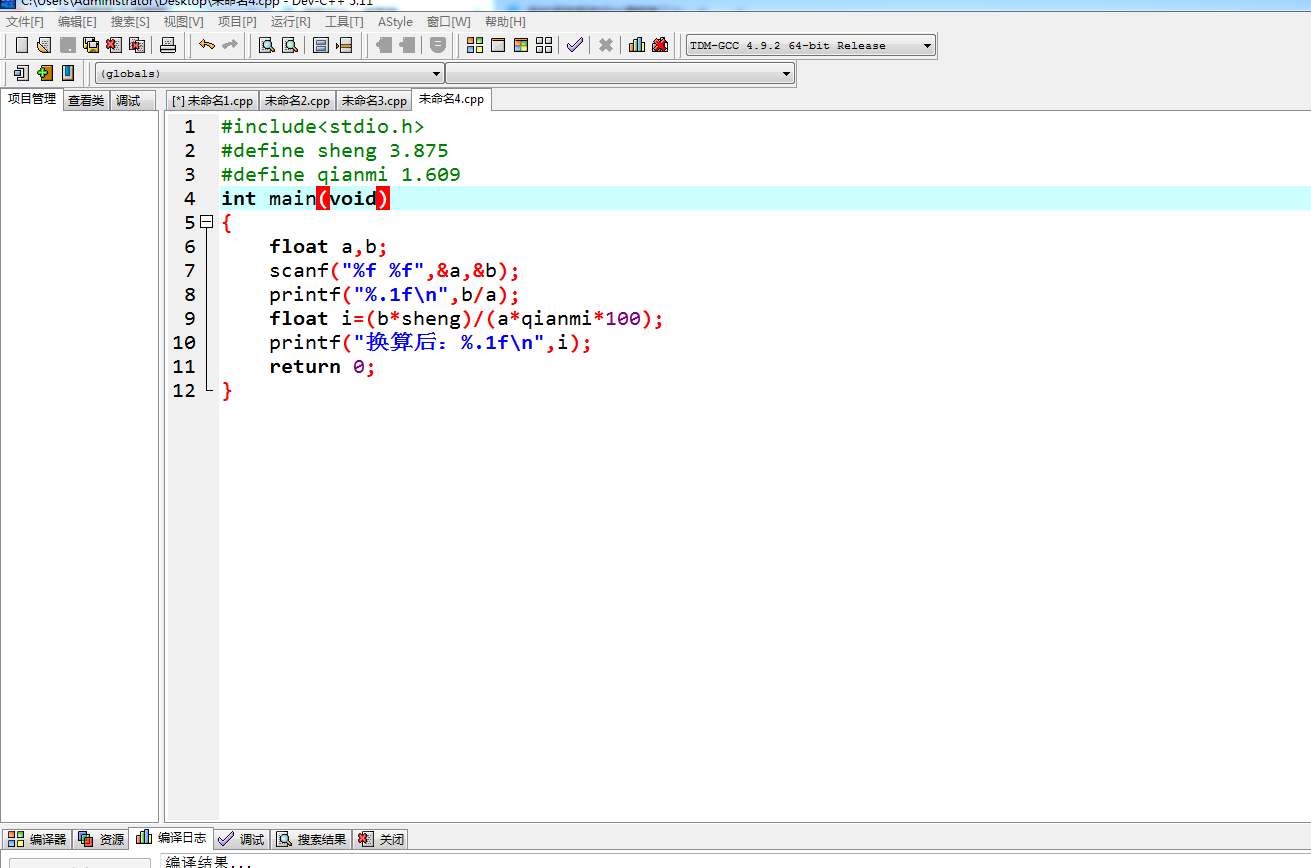This screenshot has width=1311, height=868.
Task: Open the 文件[F] menu
Action: 25,22
